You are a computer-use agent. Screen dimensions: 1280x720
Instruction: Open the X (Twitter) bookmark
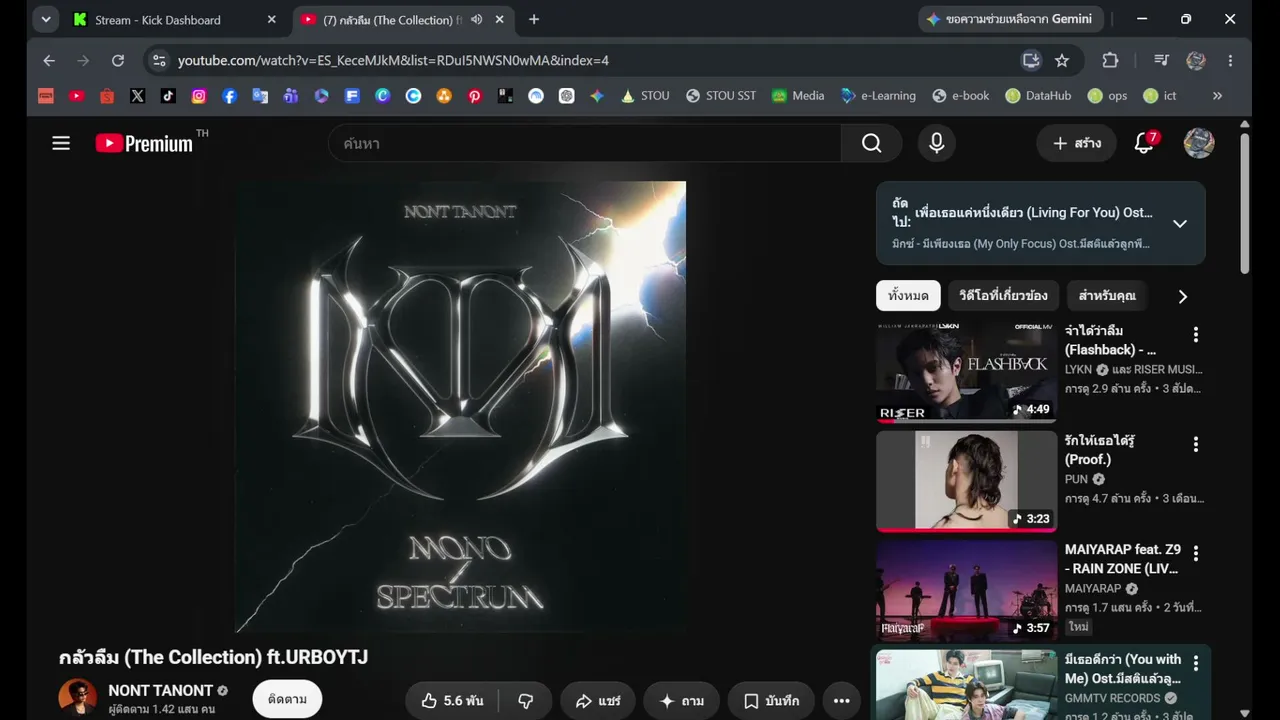coord(137,96)
